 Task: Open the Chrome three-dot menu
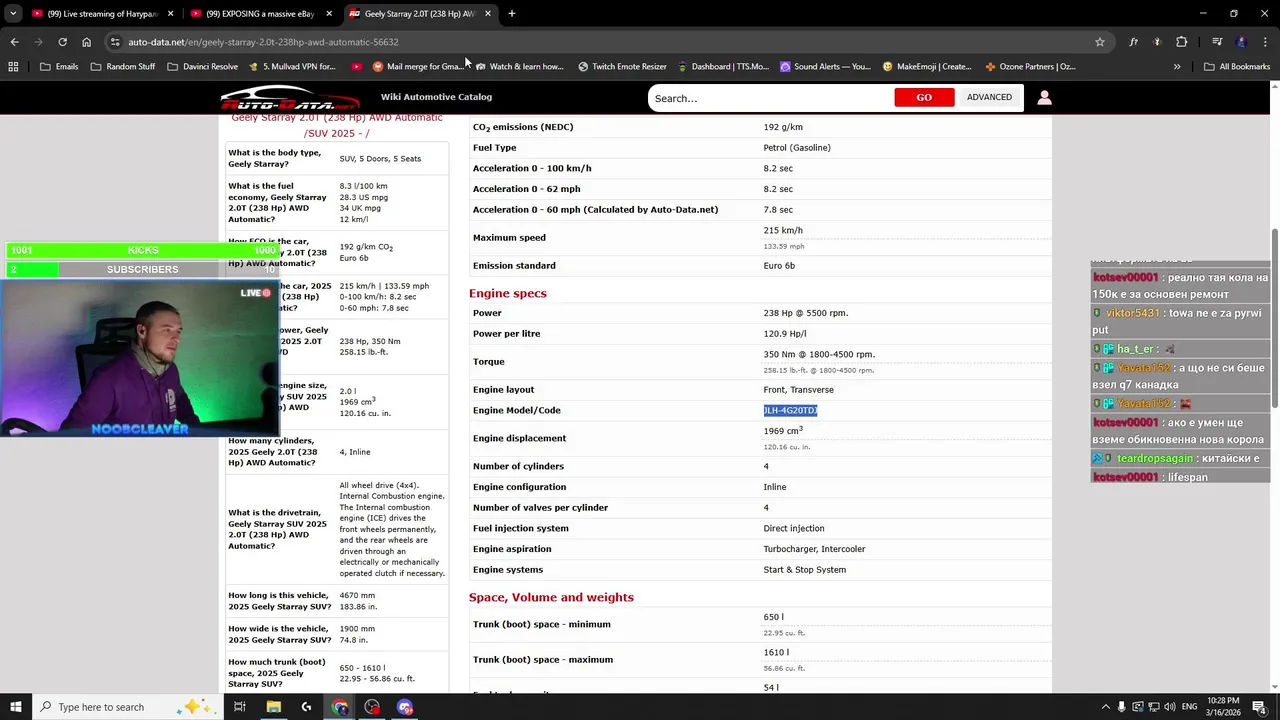coord(1265,42)
